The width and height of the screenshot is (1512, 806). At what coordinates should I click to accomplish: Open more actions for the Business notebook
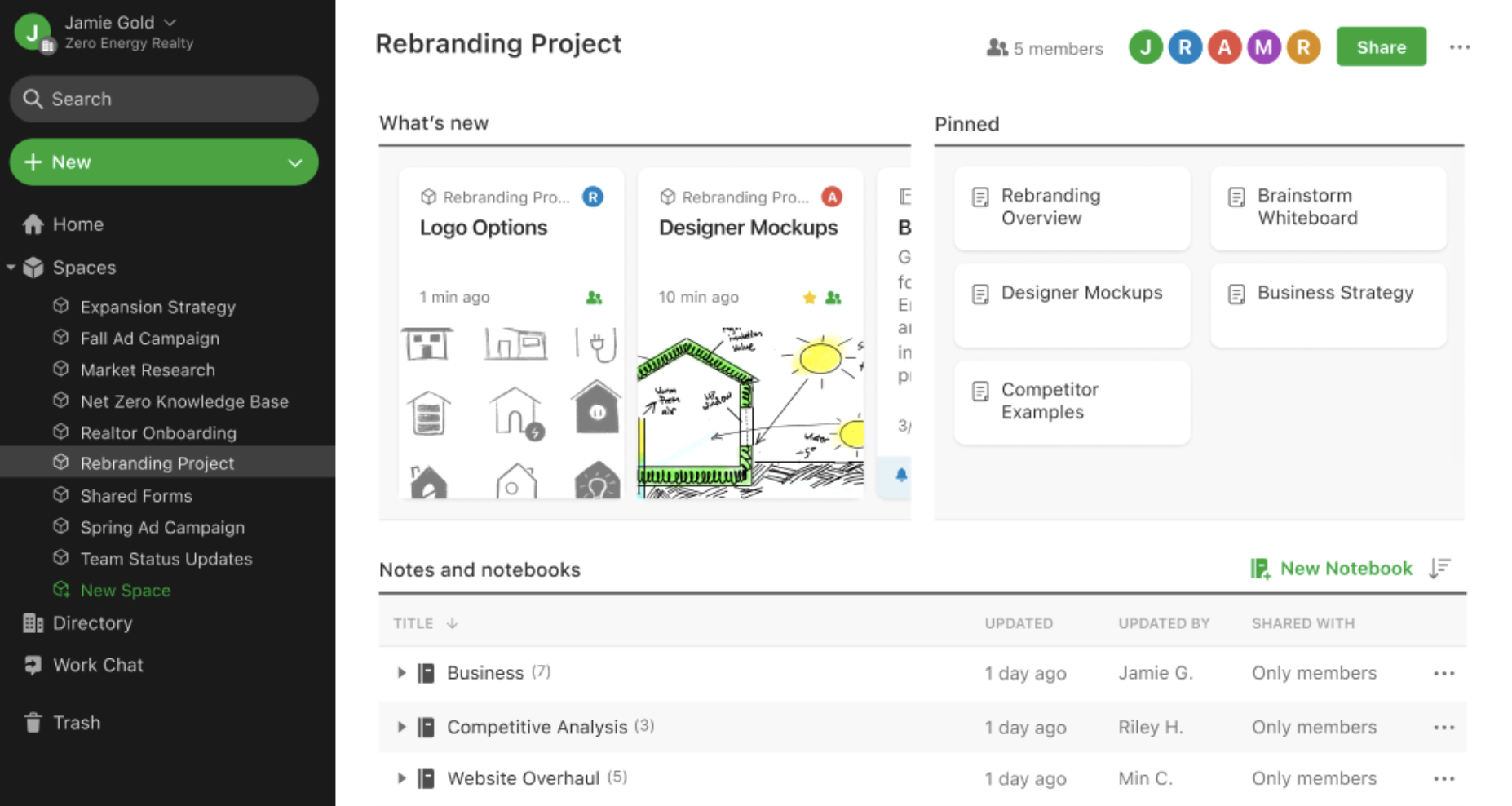1443,674
